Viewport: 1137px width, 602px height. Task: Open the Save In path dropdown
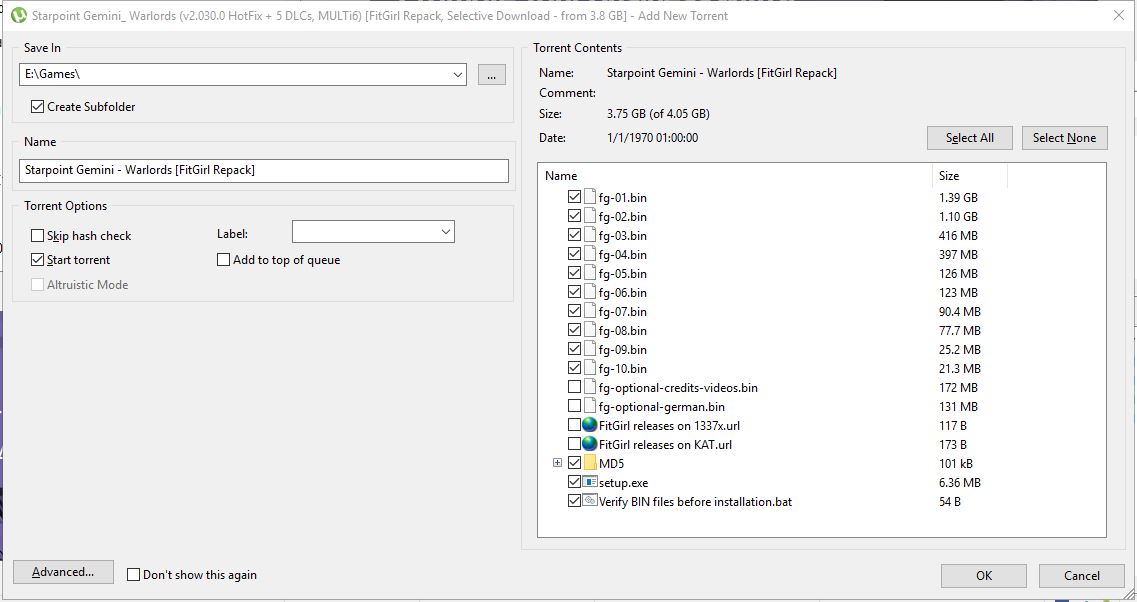[458, 74]
